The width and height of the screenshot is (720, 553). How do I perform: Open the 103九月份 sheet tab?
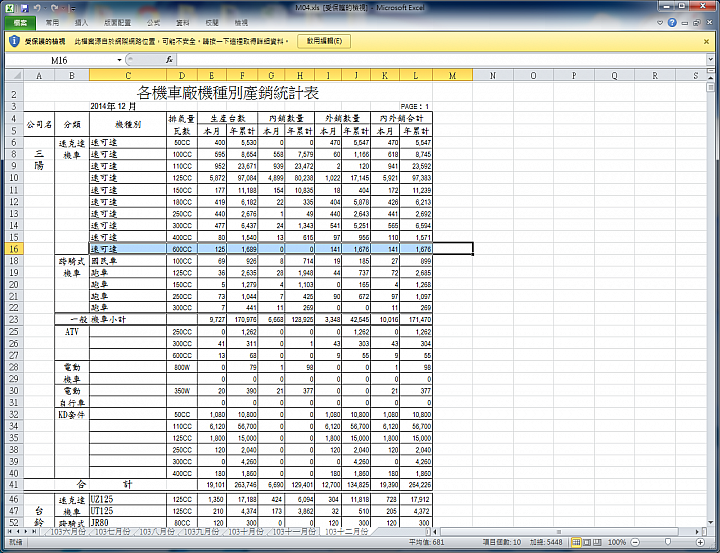202,531
